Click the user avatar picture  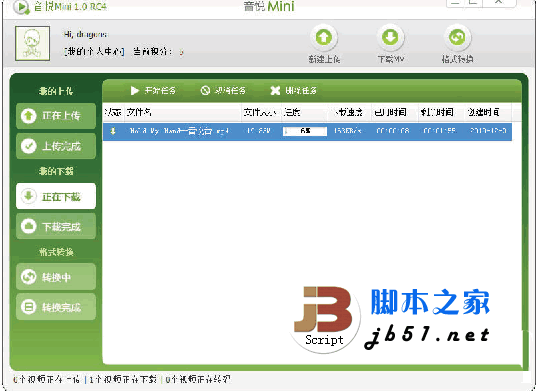coord(32,43)
